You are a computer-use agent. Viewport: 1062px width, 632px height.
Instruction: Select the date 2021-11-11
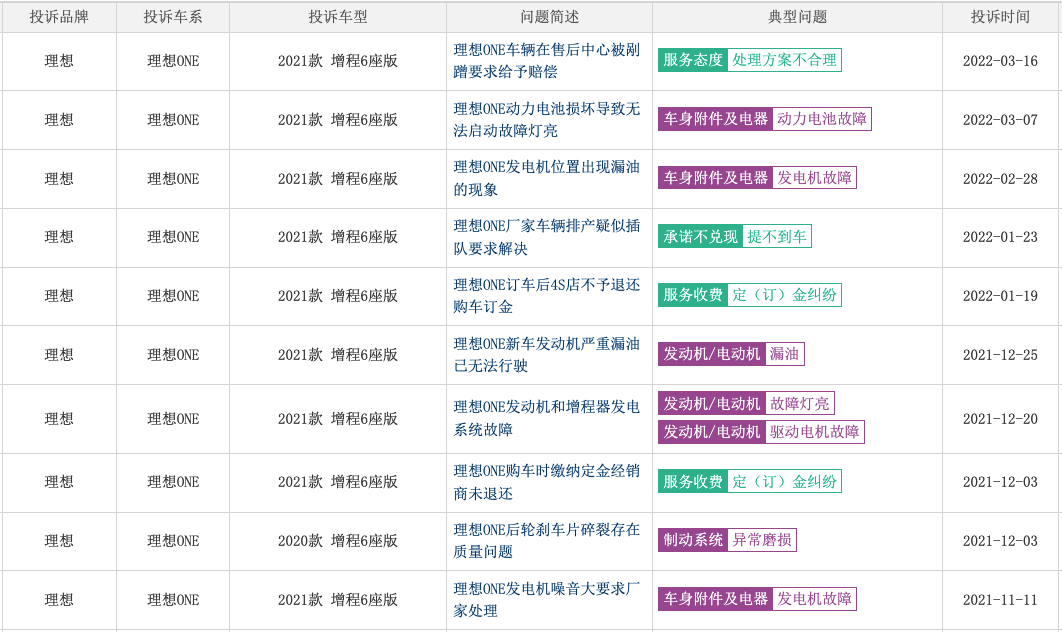point(1000,599)
